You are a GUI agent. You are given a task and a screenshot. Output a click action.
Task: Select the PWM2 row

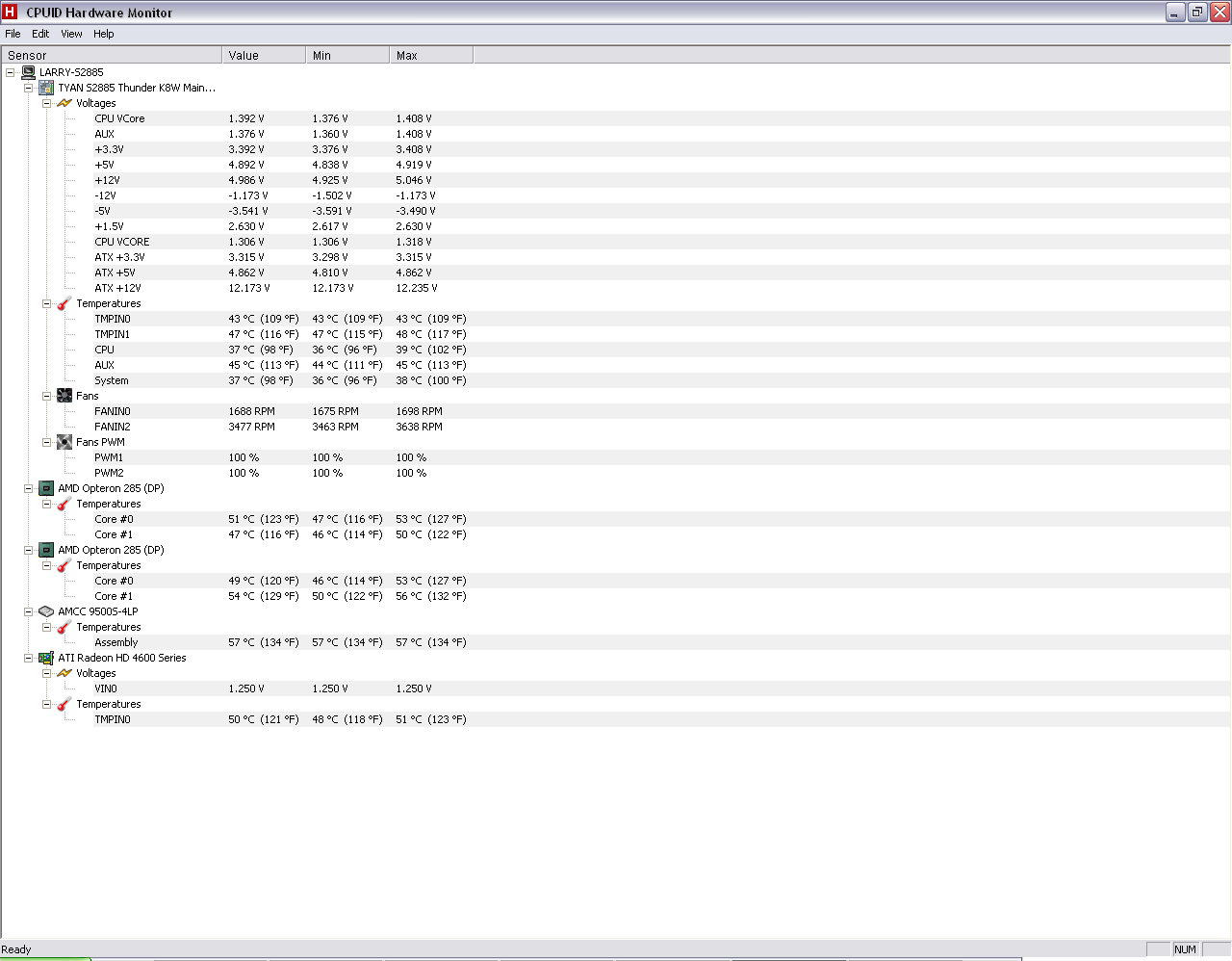tap(616, 473)
